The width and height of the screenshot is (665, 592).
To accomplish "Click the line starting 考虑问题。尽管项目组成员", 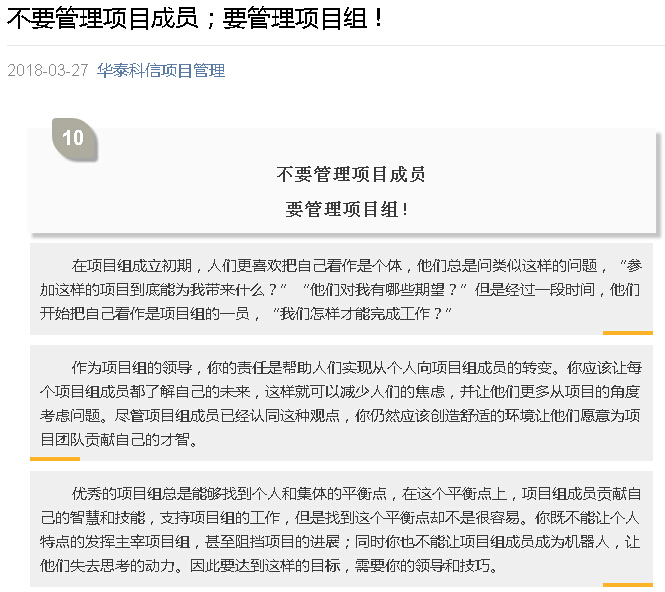I will point(340,415).
